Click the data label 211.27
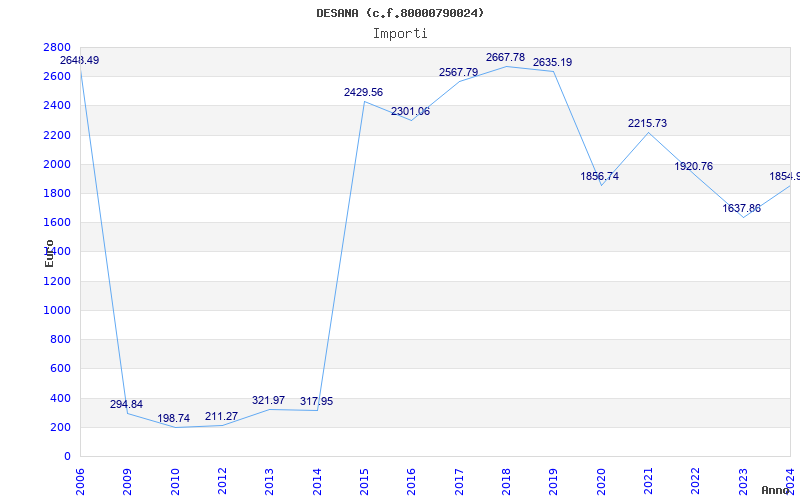 (x=221, y=416)
